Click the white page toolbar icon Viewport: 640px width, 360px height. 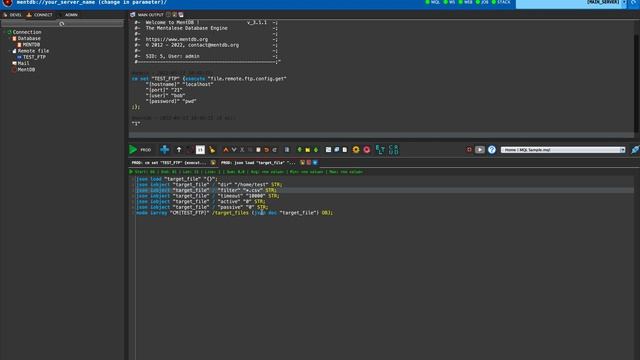345,150
